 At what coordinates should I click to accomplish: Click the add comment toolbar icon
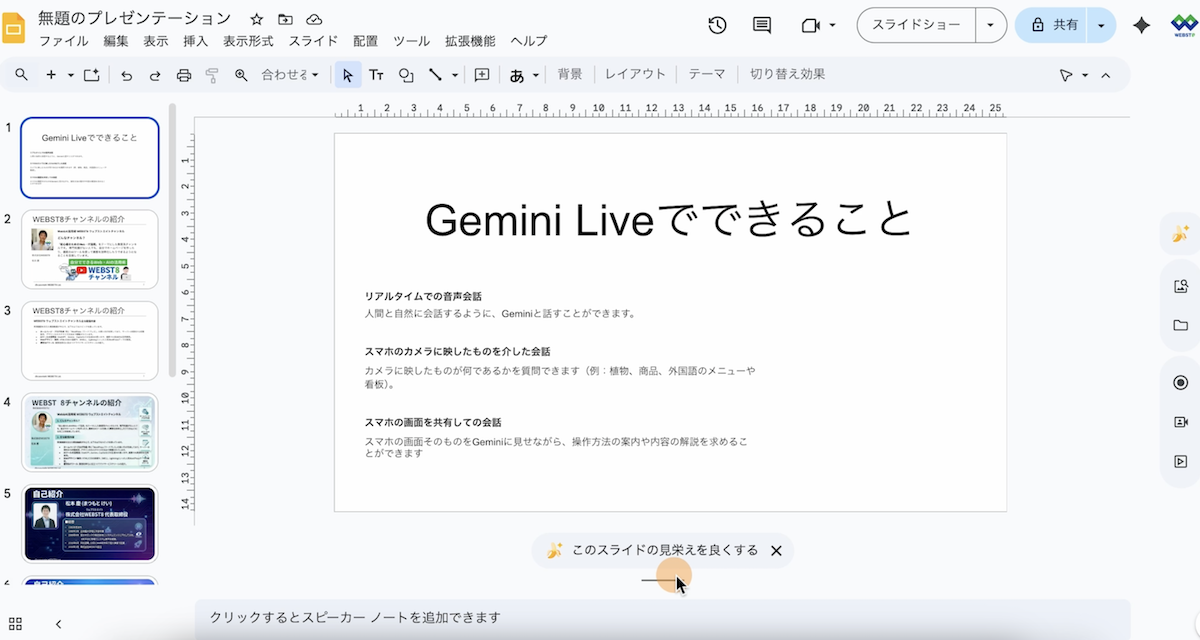pyautogui.click(x=482, y=75)
